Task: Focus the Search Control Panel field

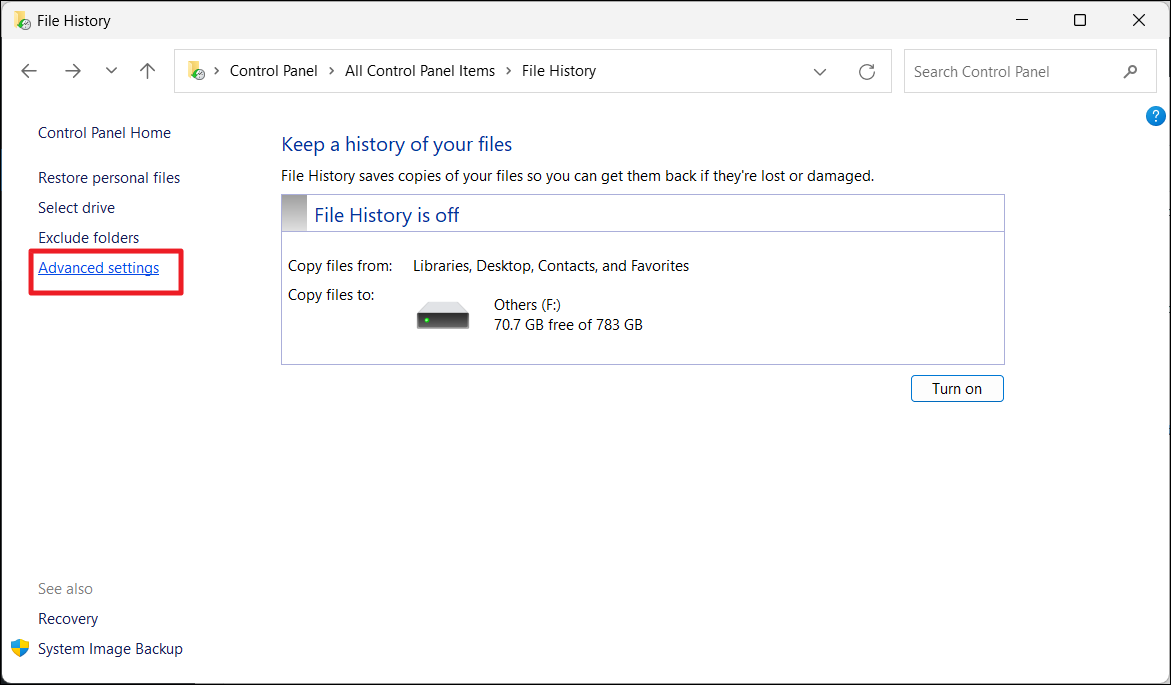Action: pyautogui.click(x=1010, y=71)
